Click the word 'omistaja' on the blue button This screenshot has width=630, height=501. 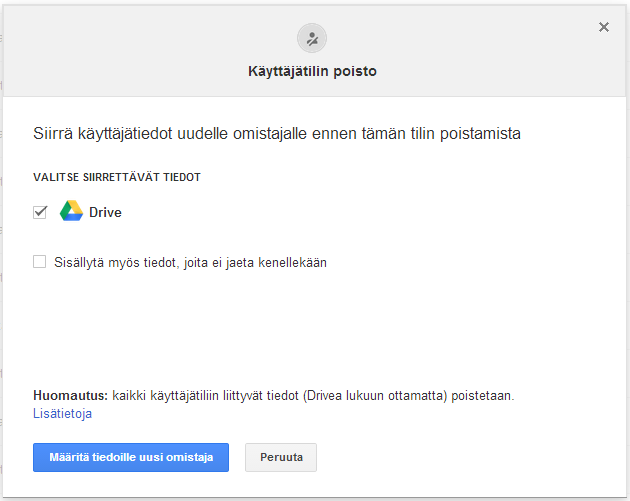click(x=190, y=457)
